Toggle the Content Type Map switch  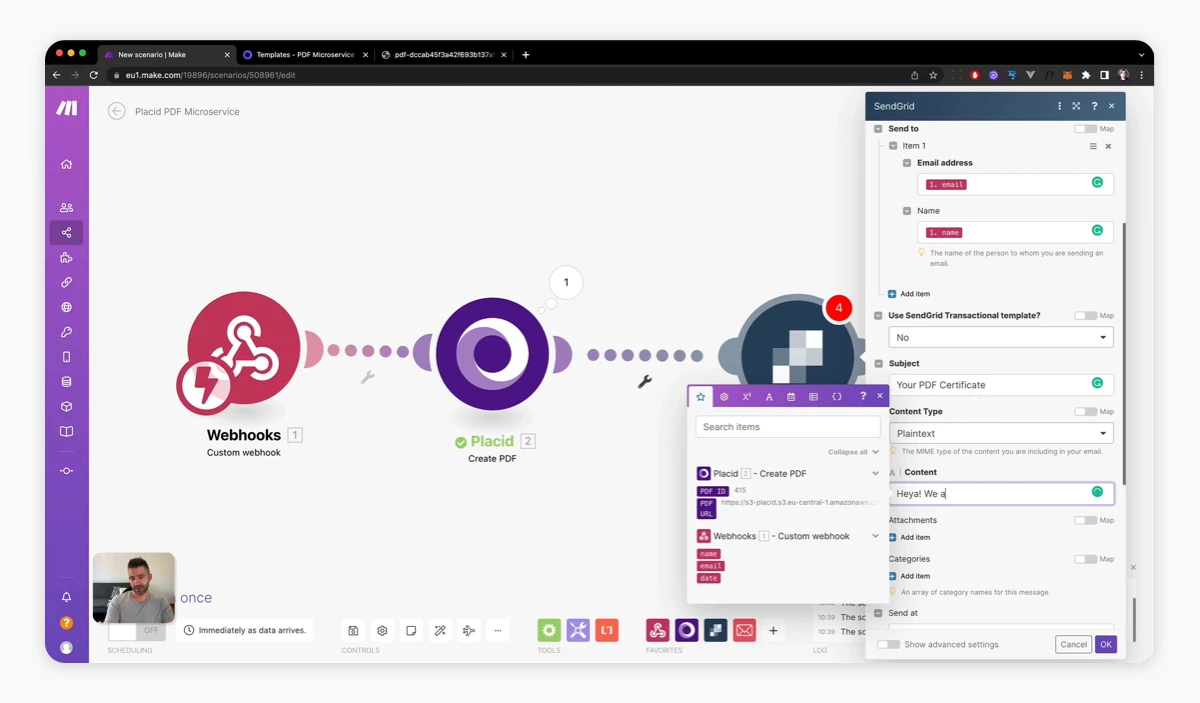pos(1085,411)
